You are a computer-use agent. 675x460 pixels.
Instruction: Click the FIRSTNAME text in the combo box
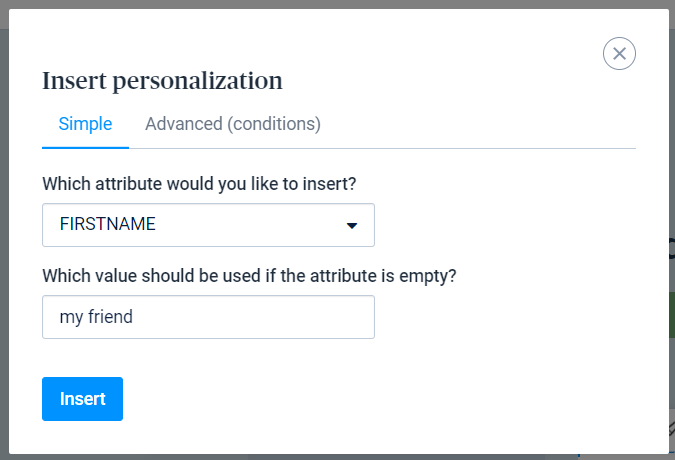pos(108,224)
